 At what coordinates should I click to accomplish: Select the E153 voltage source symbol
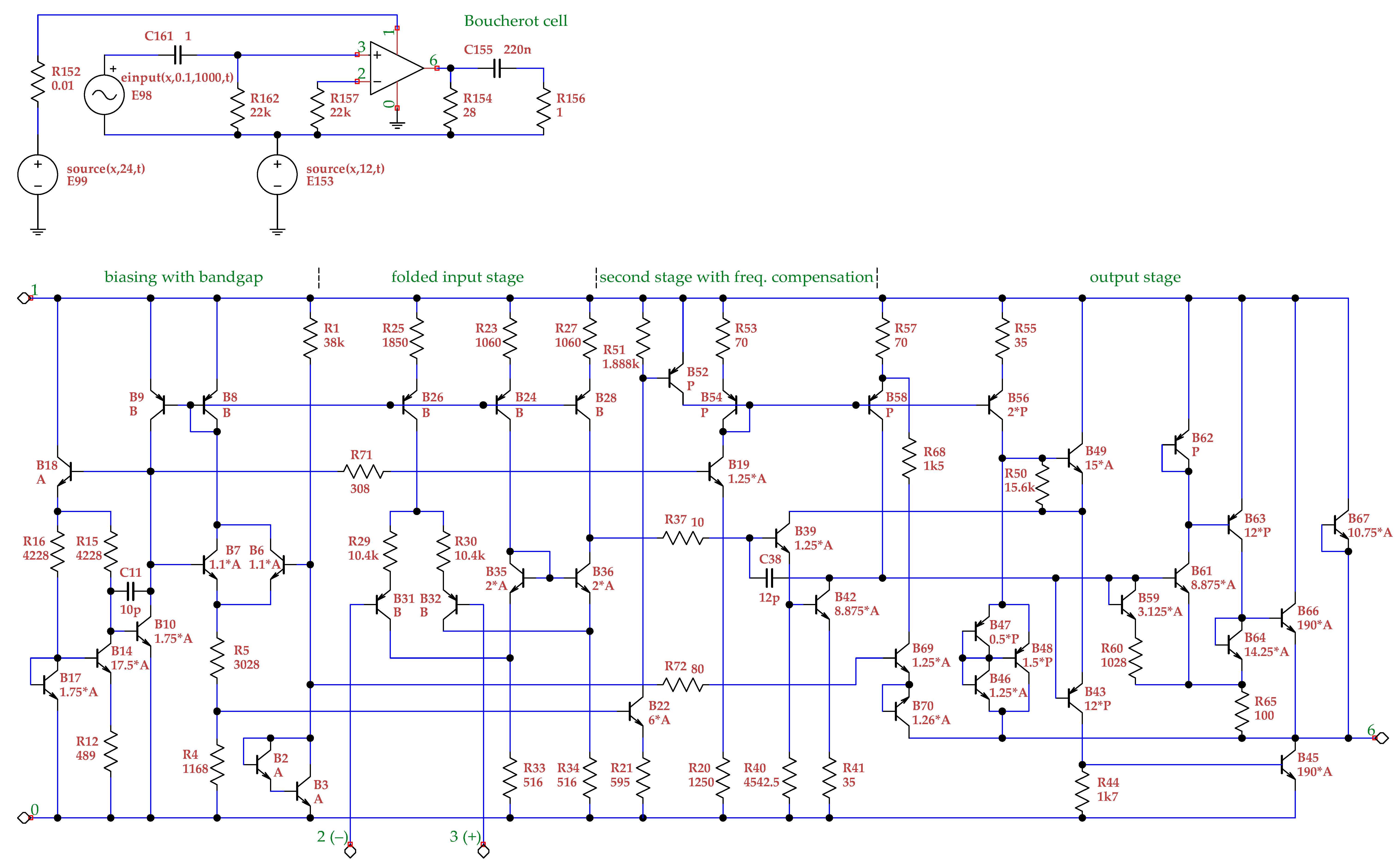coord(277,175)
